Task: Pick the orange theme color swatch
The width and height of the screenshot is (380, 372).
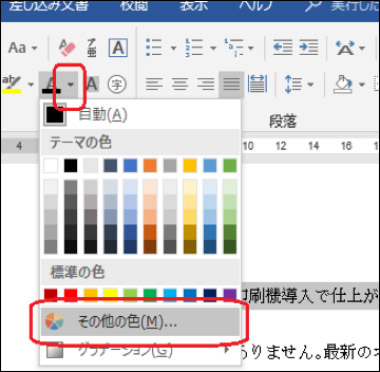Action: pos(150,166)
